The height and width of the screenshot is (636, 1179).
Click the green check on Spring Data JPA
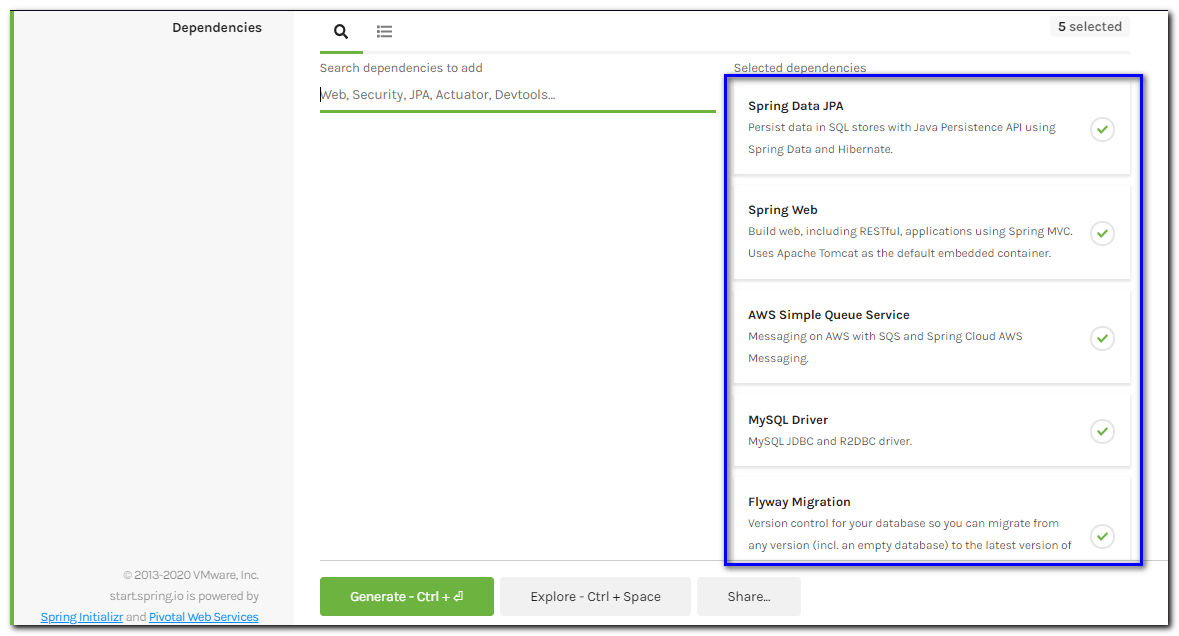click(x=1102, y=129)
